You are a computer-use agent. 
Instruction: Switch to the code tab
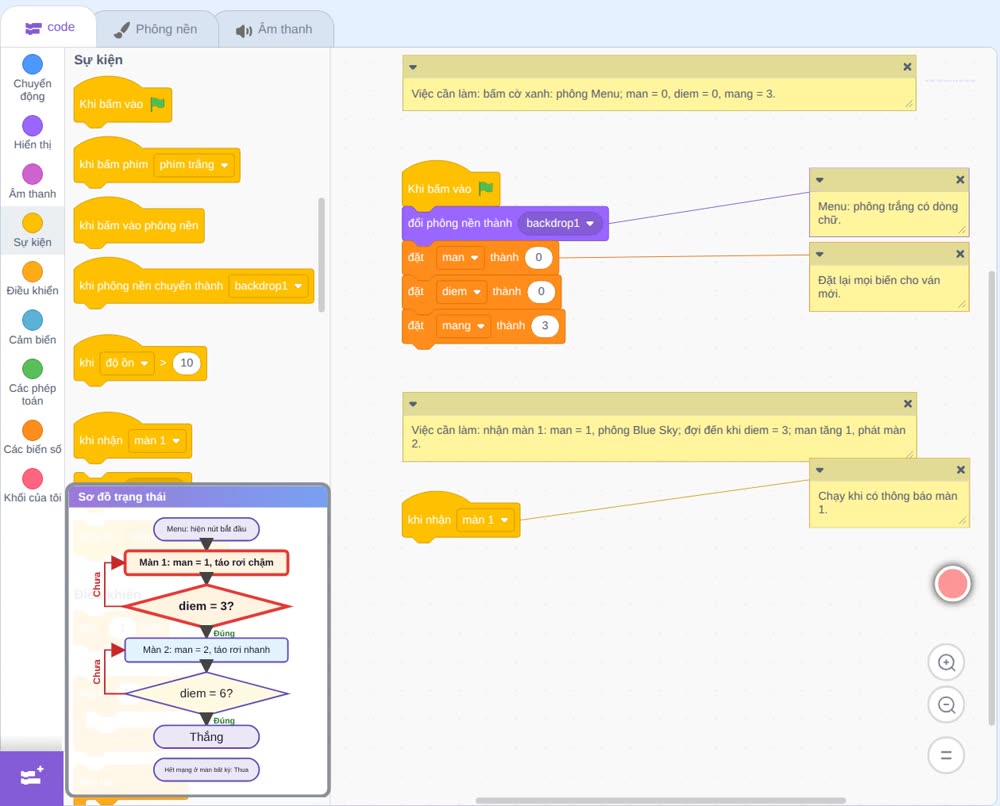tap(49, 27)
